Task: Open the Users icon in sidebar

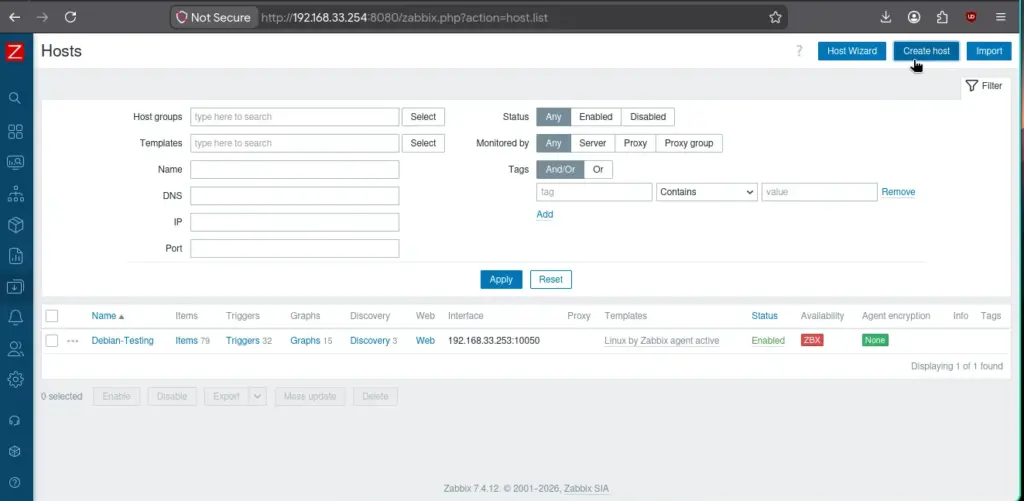Action: pos(15,348)
